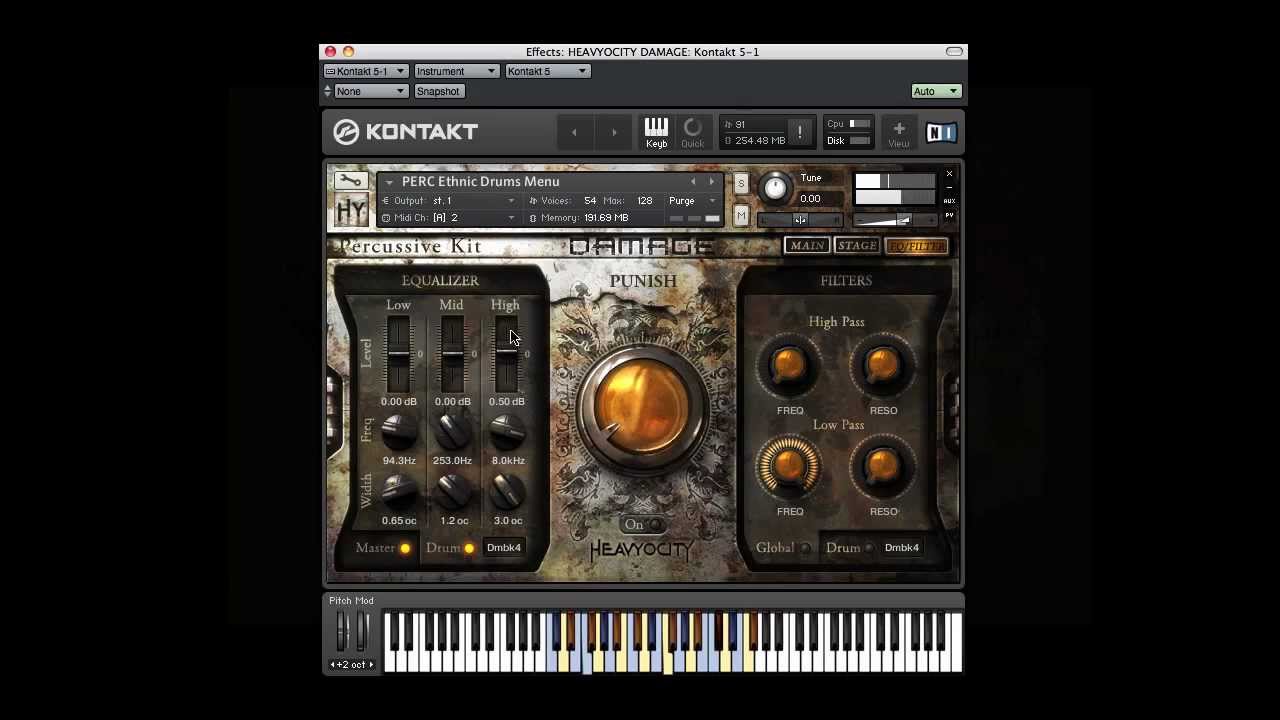Shift keyboard octave up with right arrow
The height and width of the screenshot is (720, 1280).
371,665
